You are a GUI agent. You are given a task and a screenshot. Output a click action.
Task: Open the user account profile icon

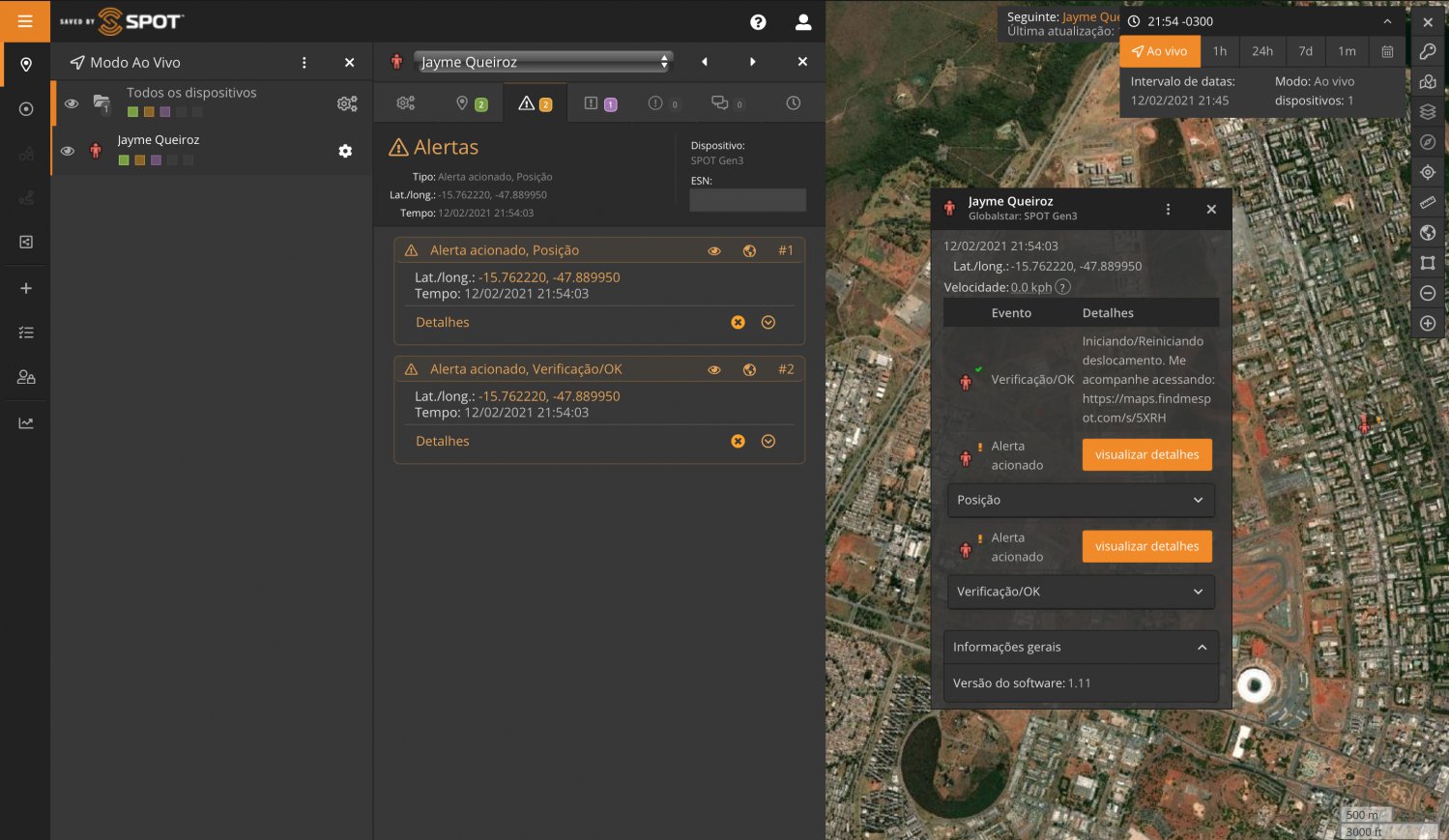[x=802, y=22]
